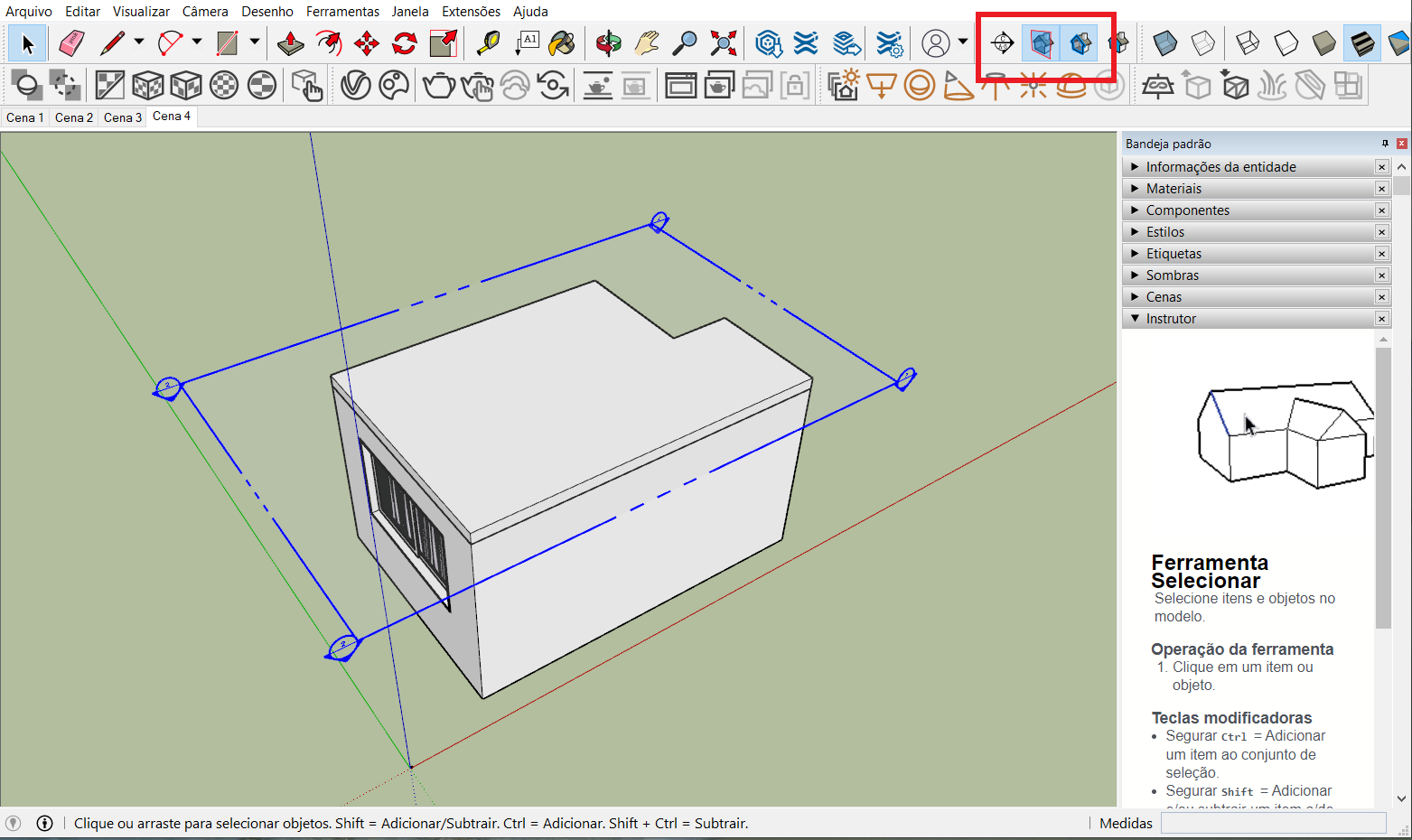This screenshot has height=840, width=1412.
Task: Close the Materiais panel with X
Action: [1381, 189]
